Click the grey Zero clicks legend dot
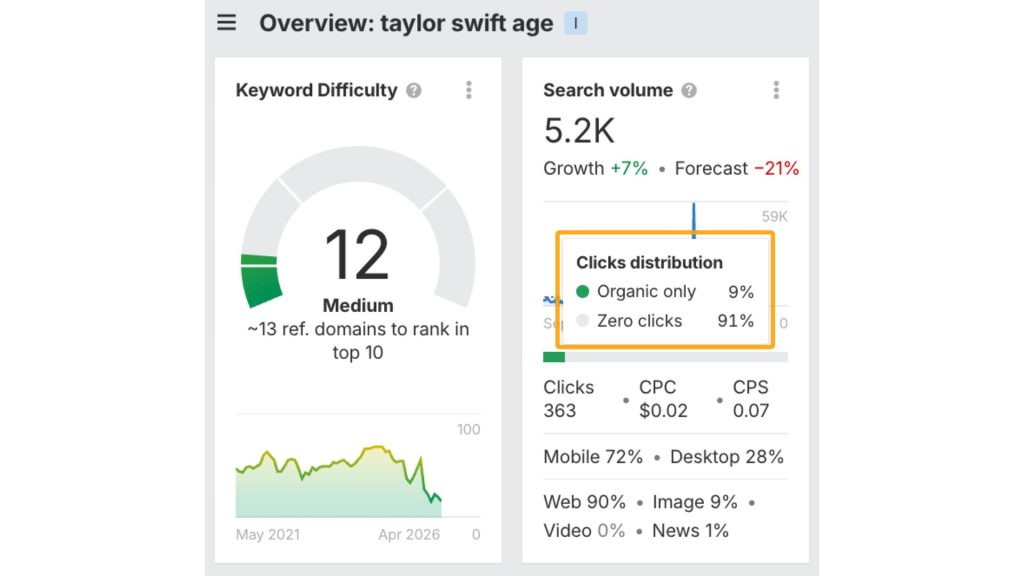 [x=583, y=320]
